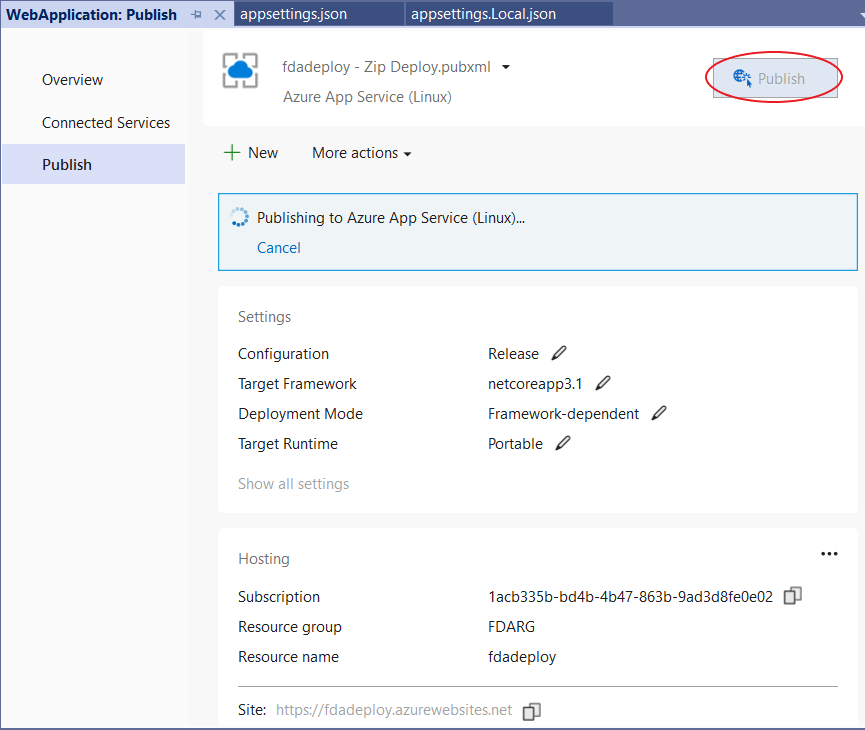Click the Target Framework label
The width and height of the screenshot is (865, 730).
click(297, 384)
